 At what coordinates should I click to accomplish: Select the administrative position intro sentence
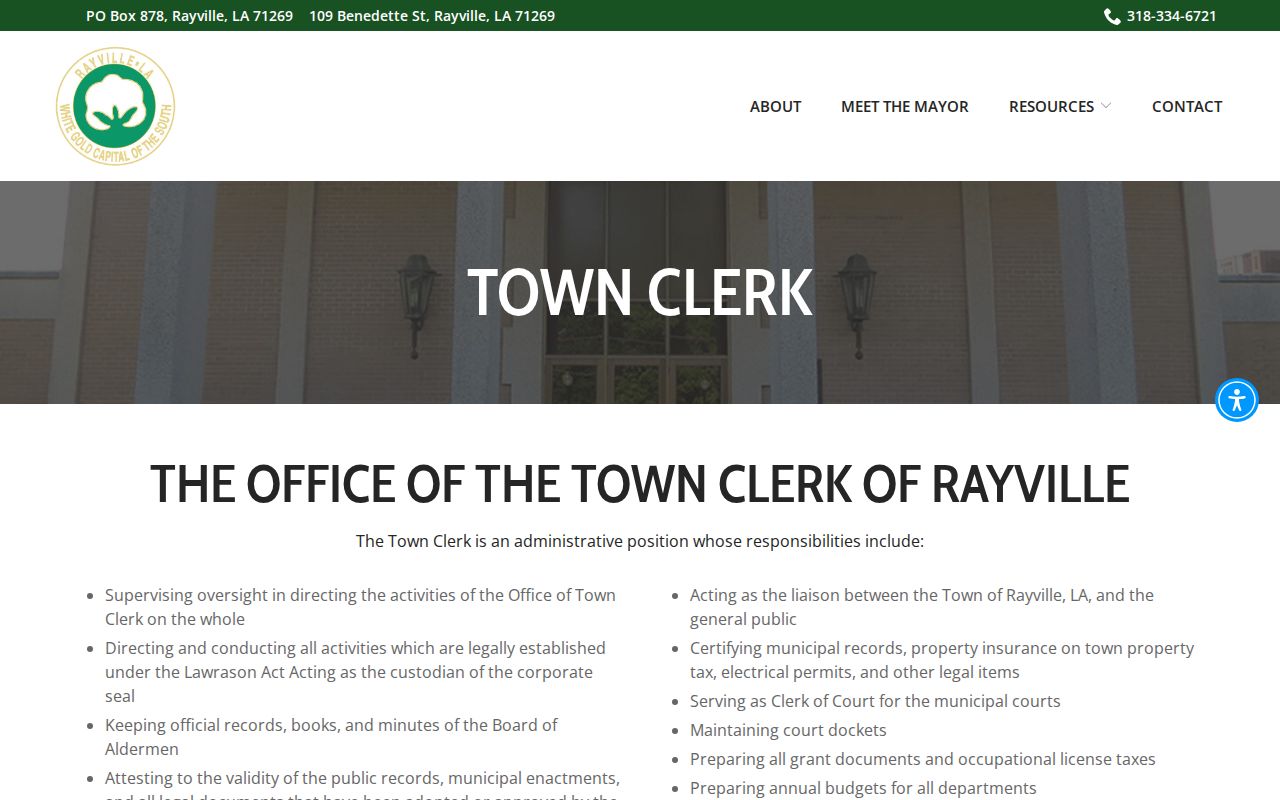point(640,541)
